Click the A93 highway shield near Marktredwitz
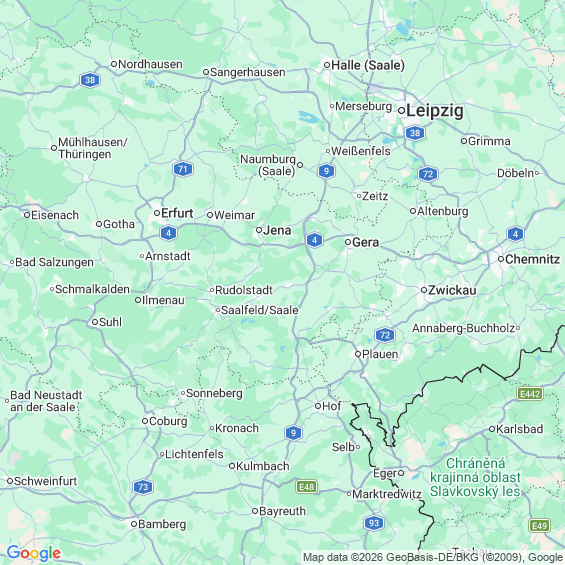565x565 pixels. tap(374, 523)
